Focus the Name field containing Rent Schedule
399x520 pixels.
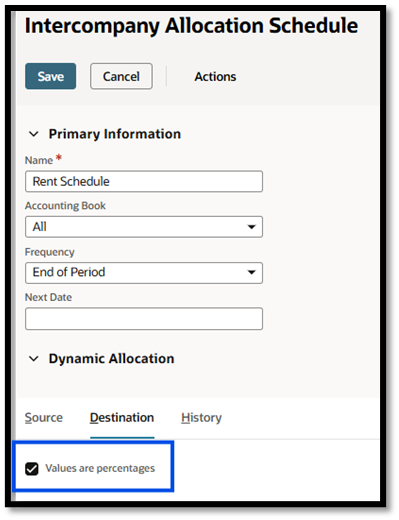coord(144,181)
